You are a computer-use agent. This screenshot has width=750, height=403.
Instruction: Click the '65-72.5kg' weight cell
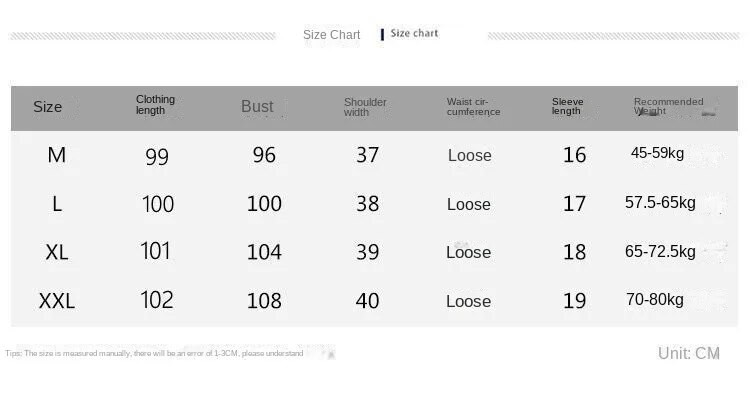pyautogui.click(x=660, y=251)
